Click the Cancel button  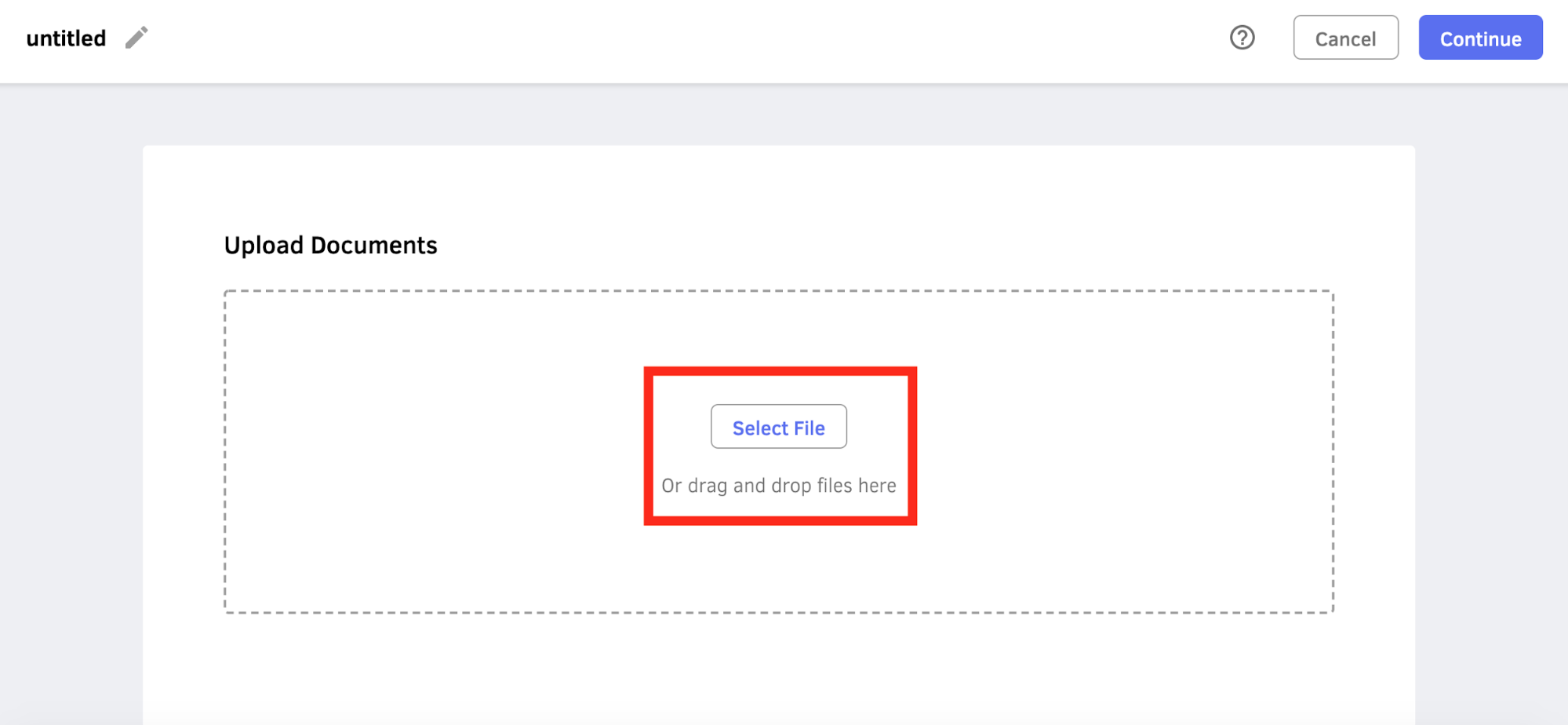coord(1345,38)
